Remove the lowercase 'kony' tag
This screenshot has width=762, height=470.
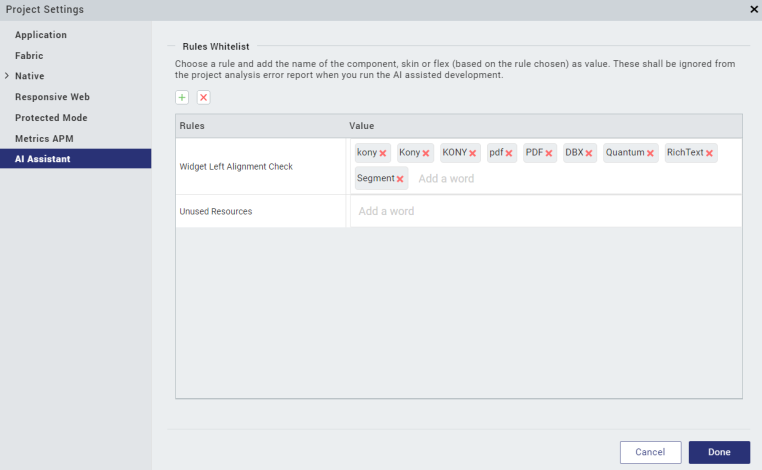pos(383,153)
